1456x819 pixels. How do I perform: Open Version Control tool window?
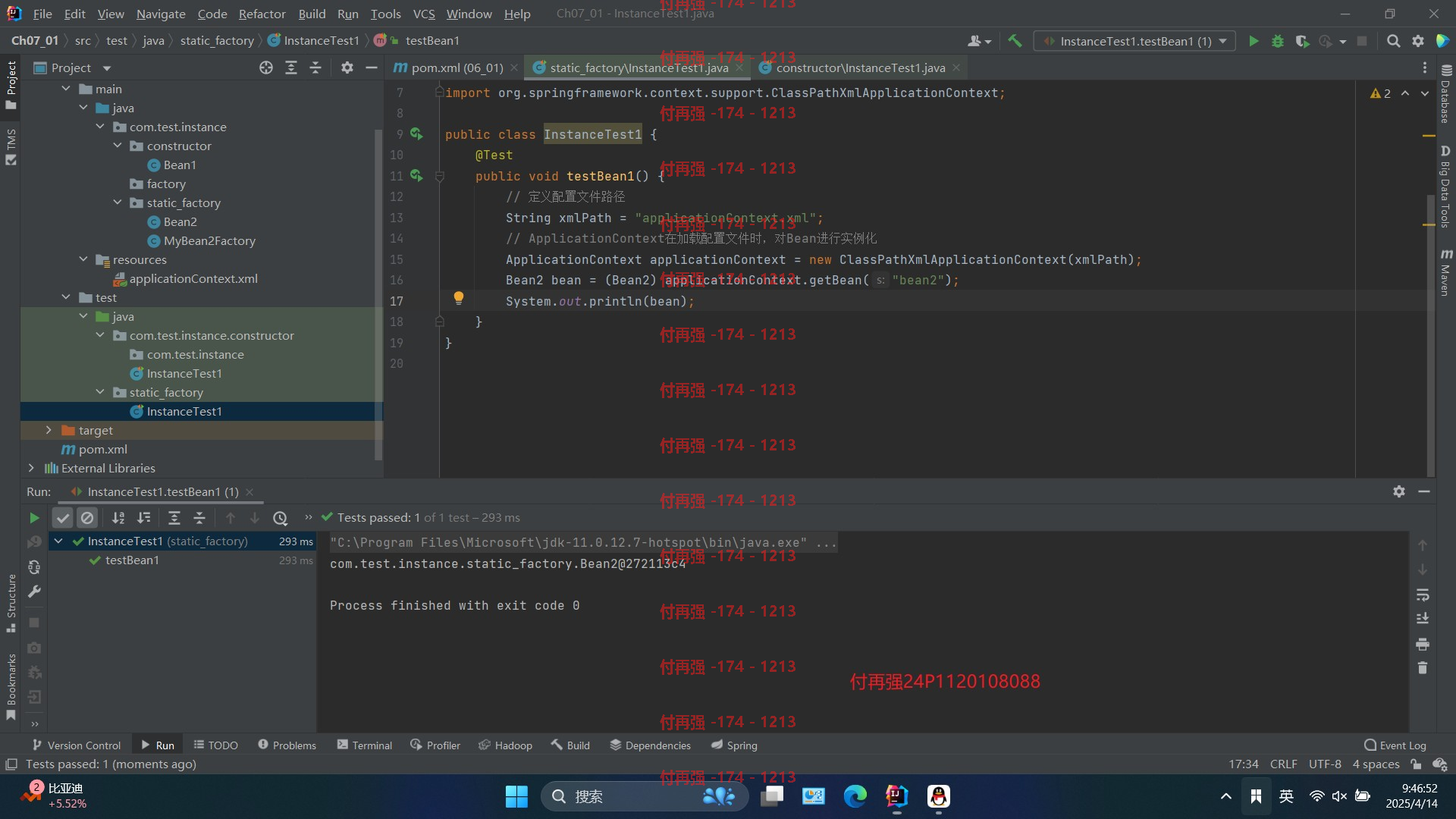(x=77, y=745)
